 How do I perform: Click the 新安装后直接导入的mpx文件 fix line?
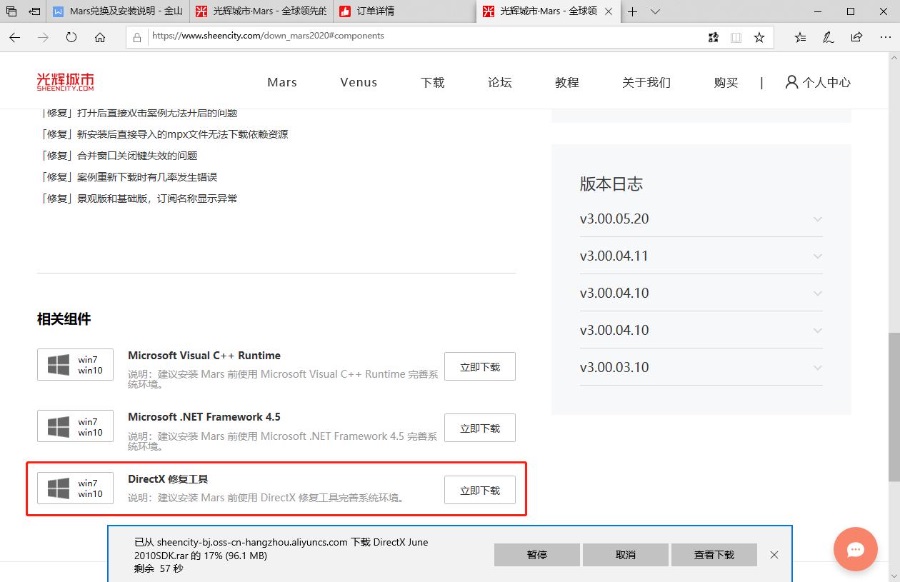tap(164, 134)
